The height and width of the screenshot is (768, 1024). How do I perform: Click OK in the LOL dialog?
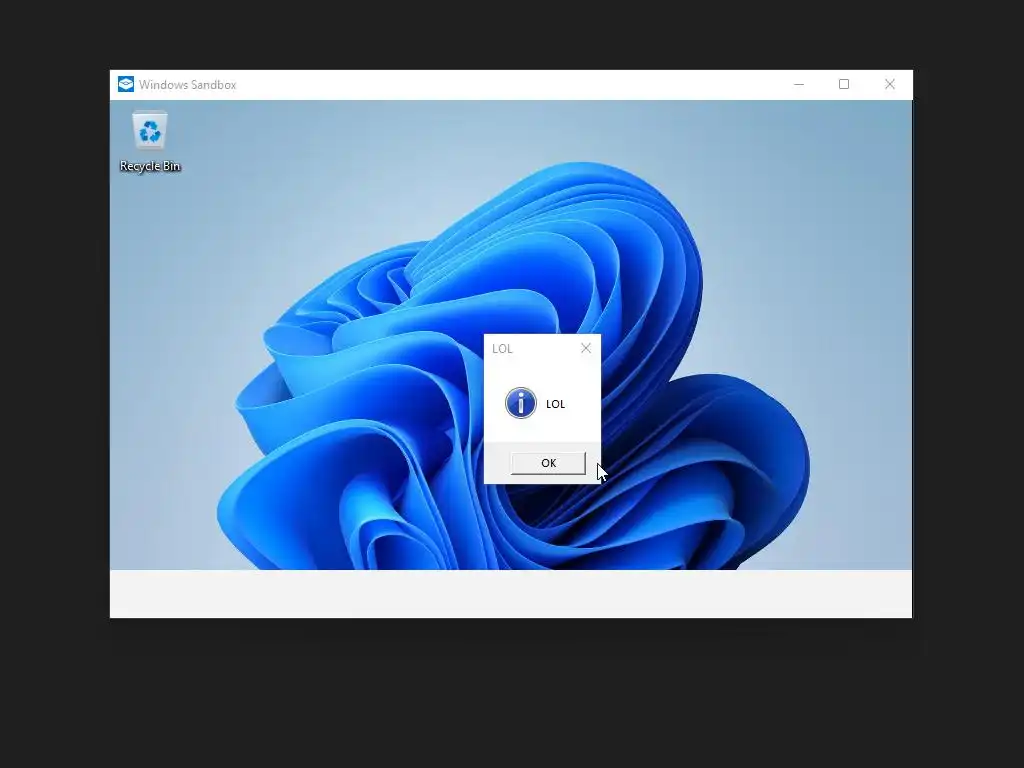[548, 463]
